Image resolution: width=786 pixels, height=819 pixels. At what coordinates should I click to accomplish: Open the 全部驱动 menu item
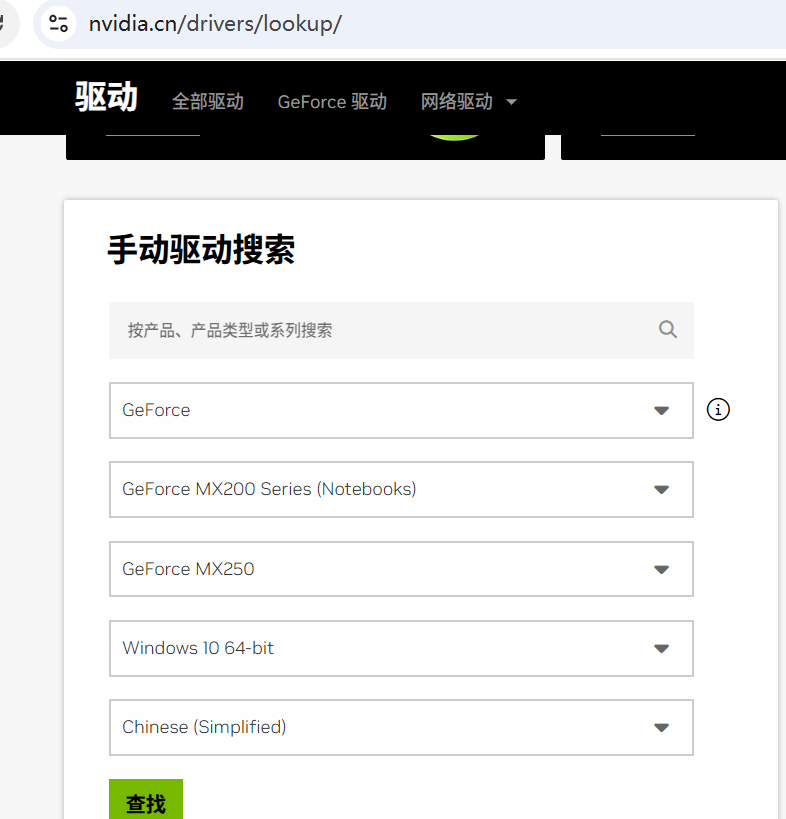(208, 101)
